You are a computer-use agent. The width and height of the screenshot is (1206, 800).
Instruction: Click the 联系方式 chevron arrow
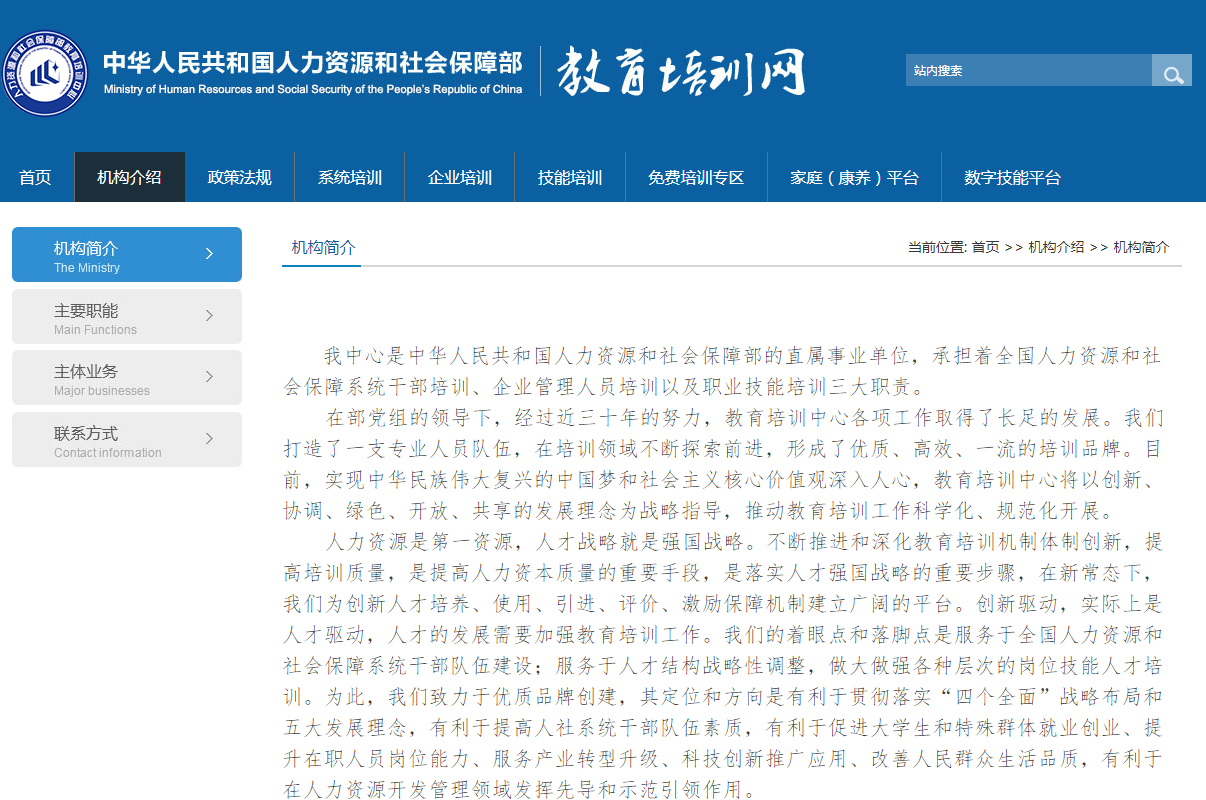pos(209,439)
